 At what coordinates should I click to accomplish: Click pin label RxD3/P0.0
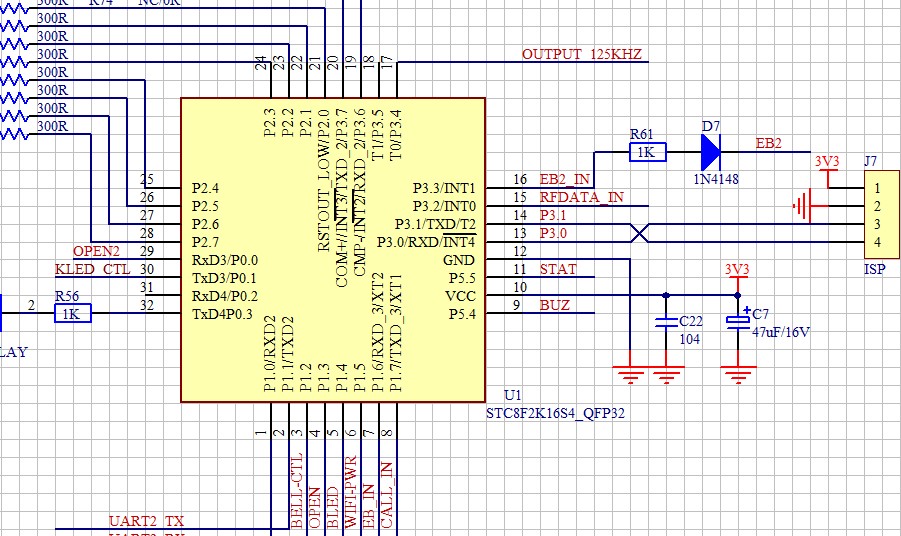[225, 260]
